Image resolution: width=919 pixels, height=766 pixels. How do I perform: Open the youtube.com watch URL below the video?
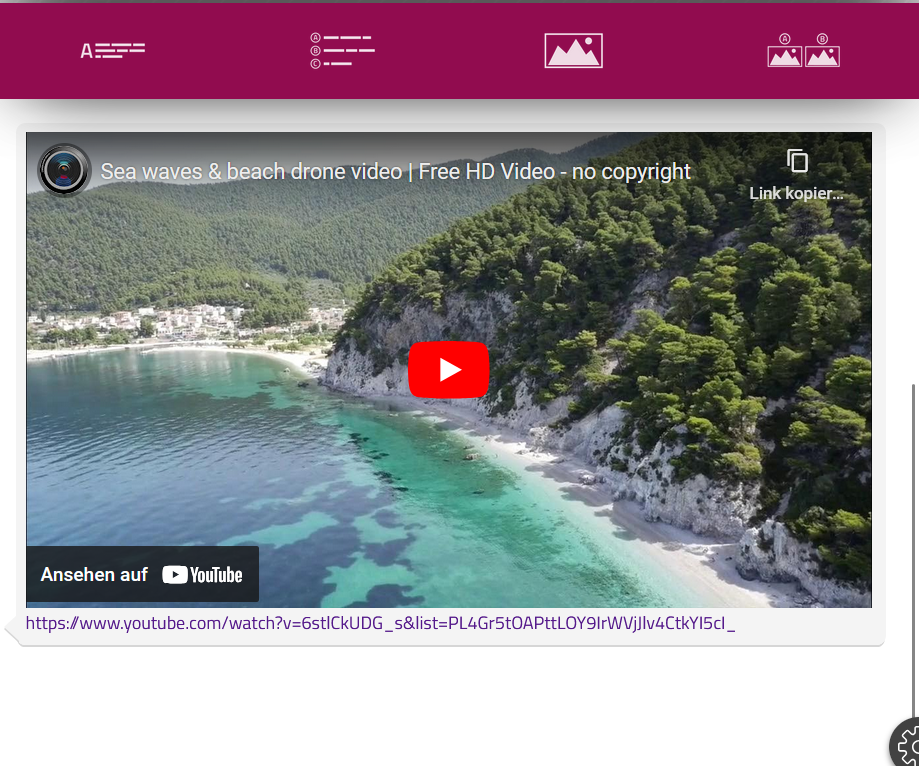click(380, 623)
